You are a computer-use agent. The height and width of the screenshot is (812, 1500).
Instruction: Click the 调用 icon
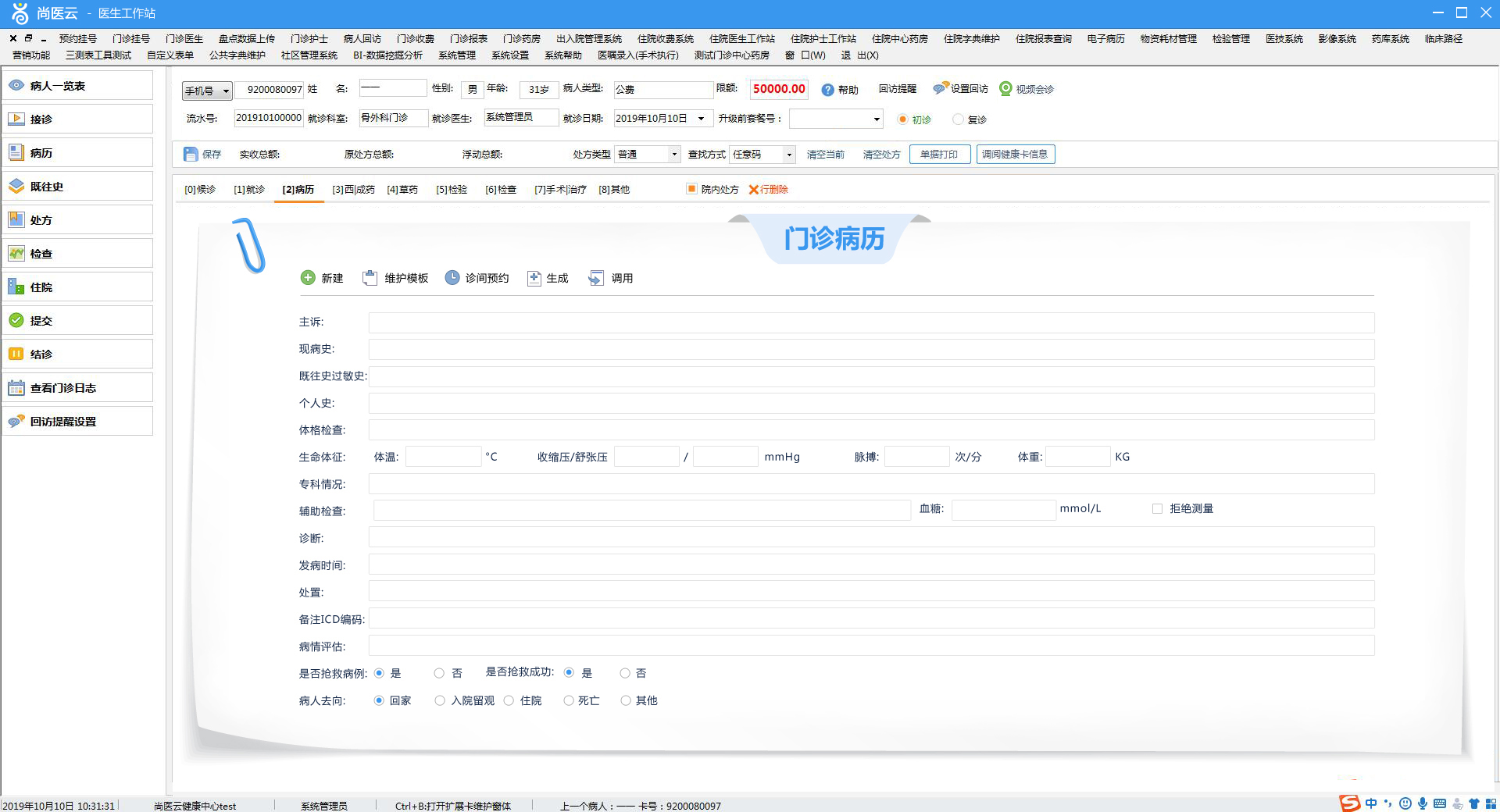(x=596, y=278)
